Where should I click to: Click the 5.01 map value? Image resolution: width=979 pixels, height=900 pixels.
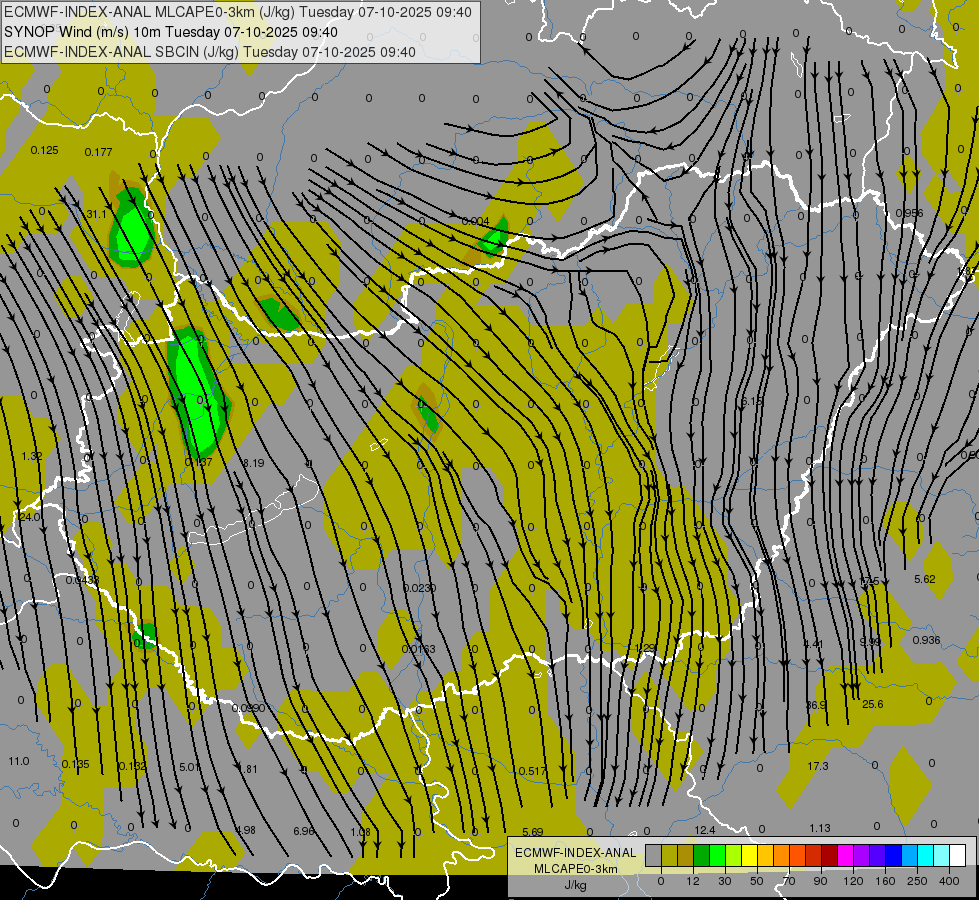(189, 767)
